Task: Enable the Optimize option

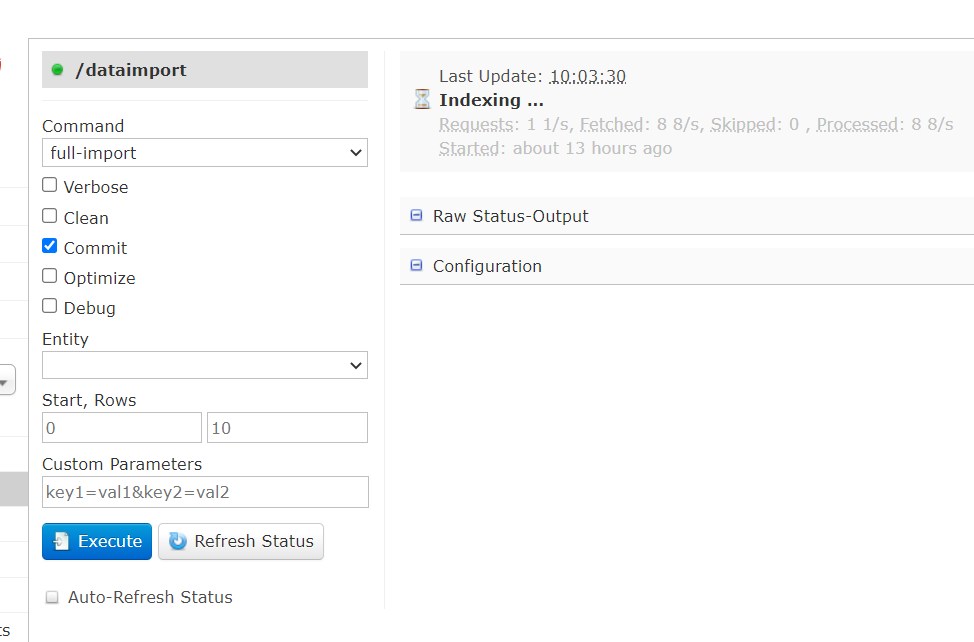Action: [50, 276]
